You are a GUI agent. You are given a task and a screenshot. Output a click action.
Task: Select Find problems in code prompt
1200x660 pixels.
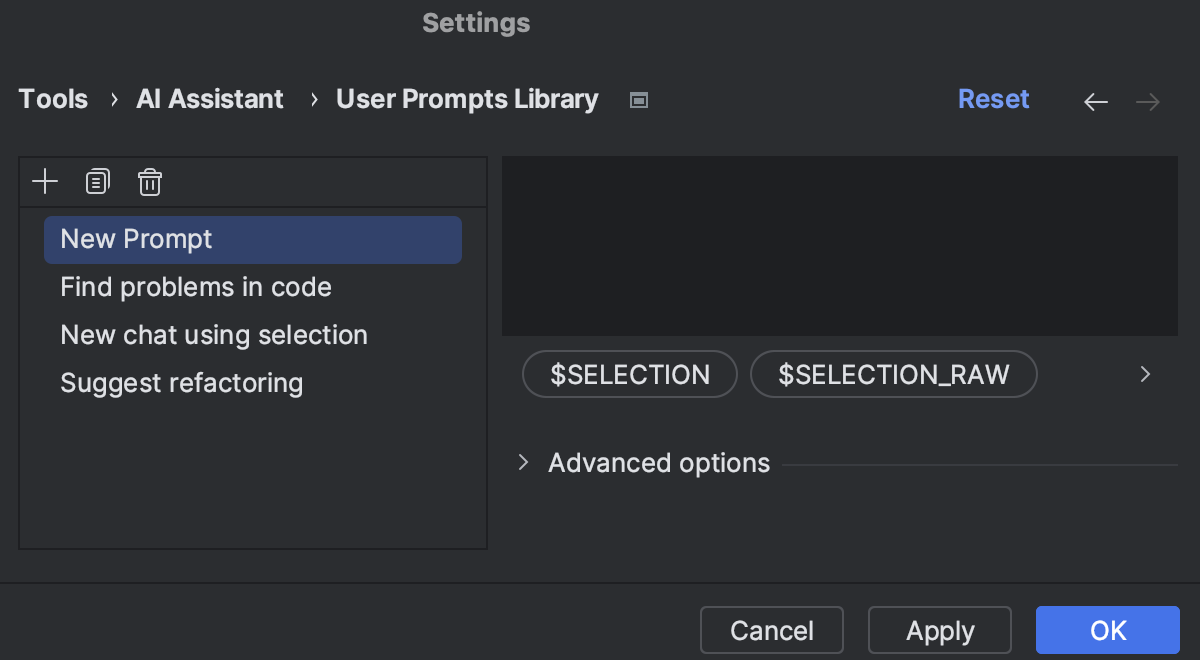(x=196, y=288)
